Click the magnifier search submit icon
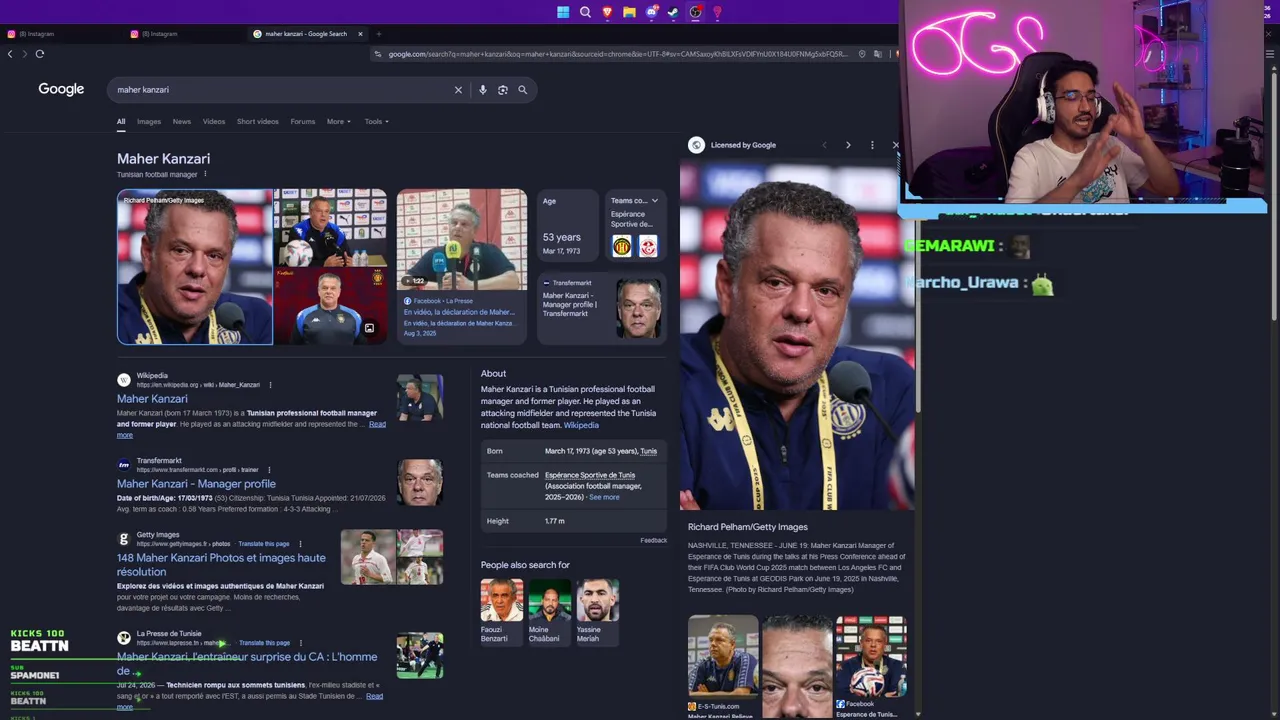The height and width of the screenshot is (720, 1280). point(522,90)
